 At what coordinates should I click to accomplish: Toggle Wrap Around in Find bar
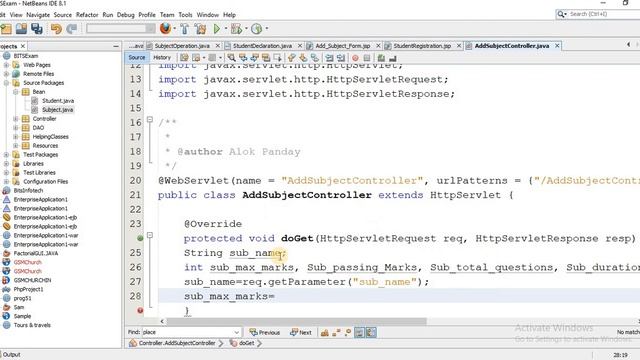(371, 333)
